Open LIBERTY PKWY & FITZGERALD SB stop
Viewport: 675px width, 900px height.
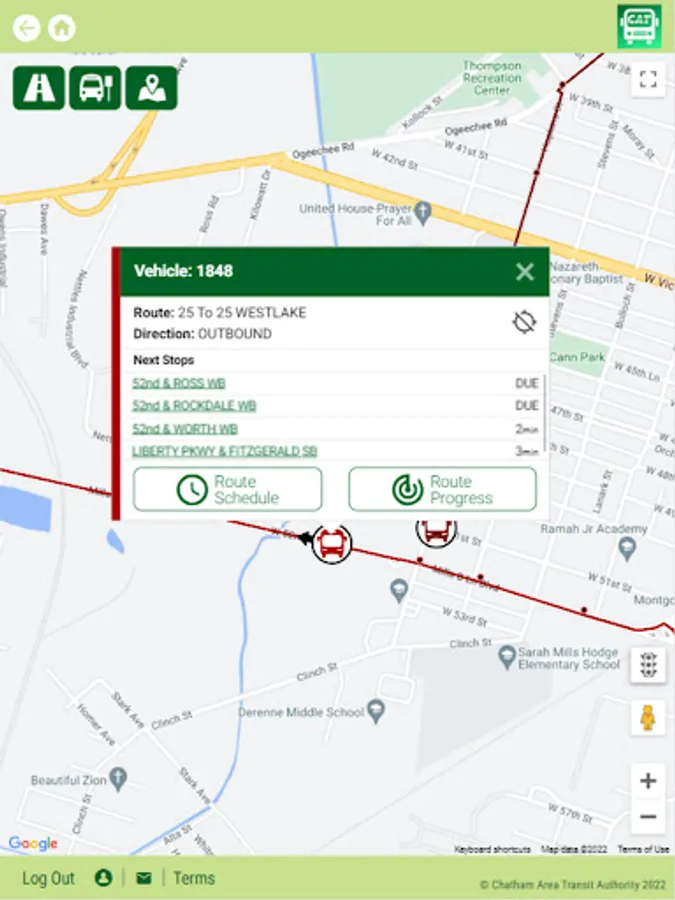point(224,451)
